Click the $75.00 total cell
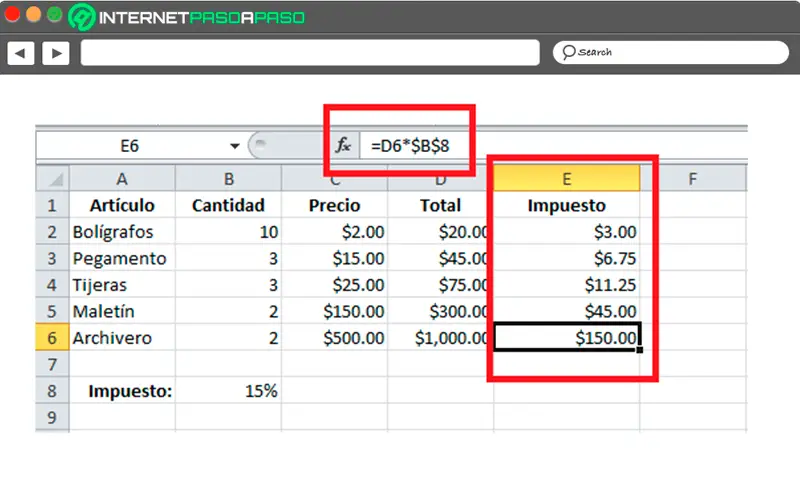The image size is (800, 500). tap(440, 285)
